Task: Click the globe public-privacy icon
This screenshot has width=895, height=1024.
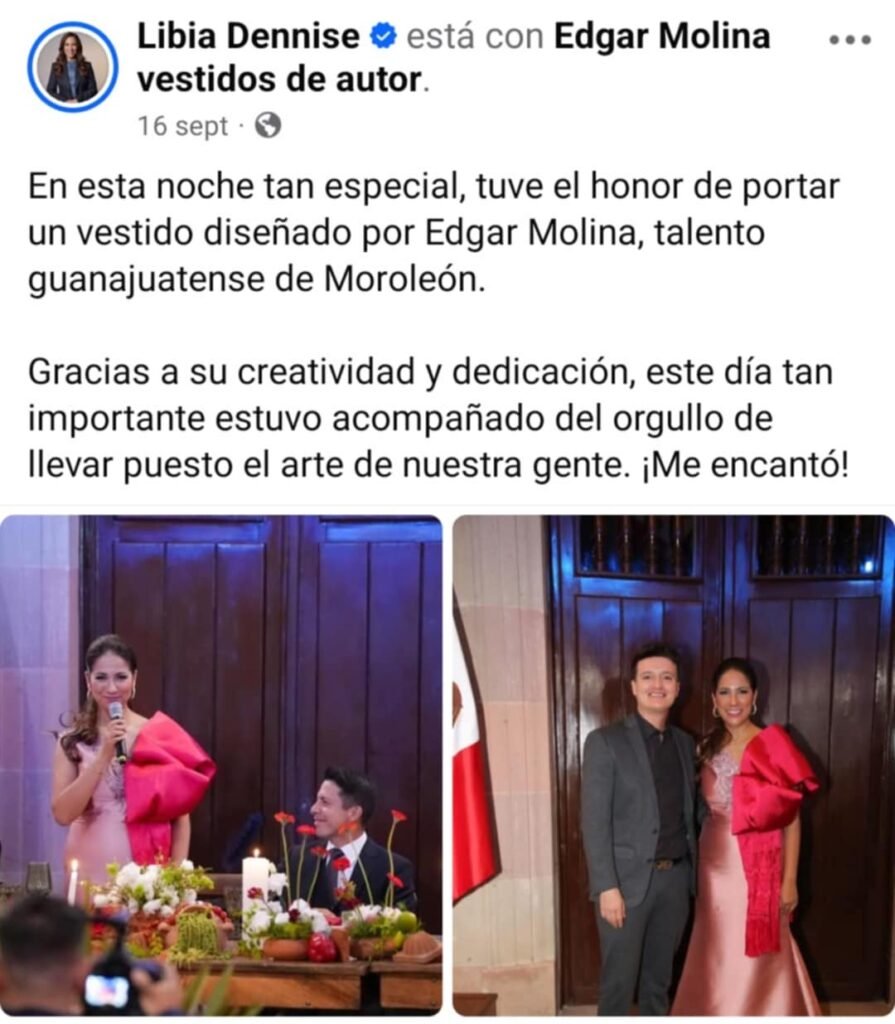Action: pyautogui.click(x=268, y=125)
